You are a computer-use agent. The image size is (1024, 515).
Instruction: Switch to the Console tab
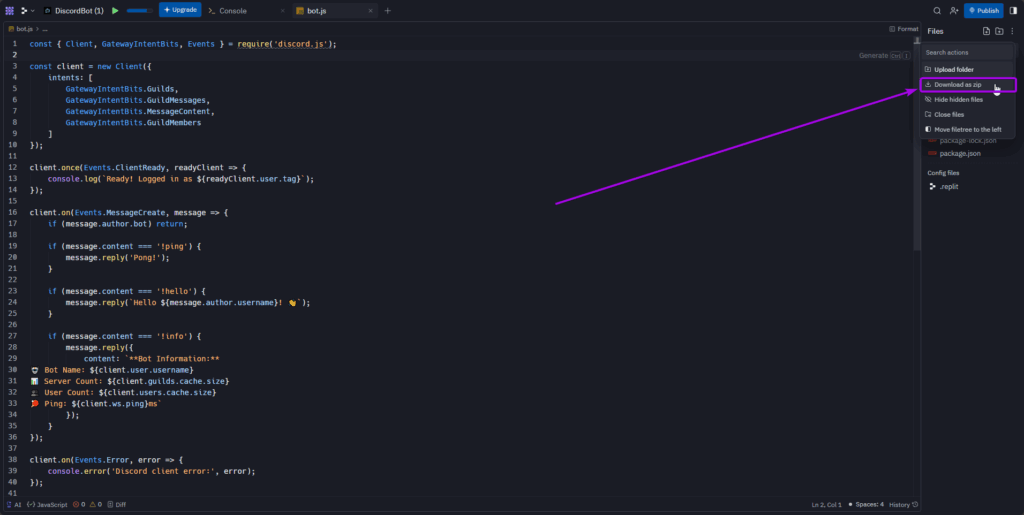tap(232, 10)
